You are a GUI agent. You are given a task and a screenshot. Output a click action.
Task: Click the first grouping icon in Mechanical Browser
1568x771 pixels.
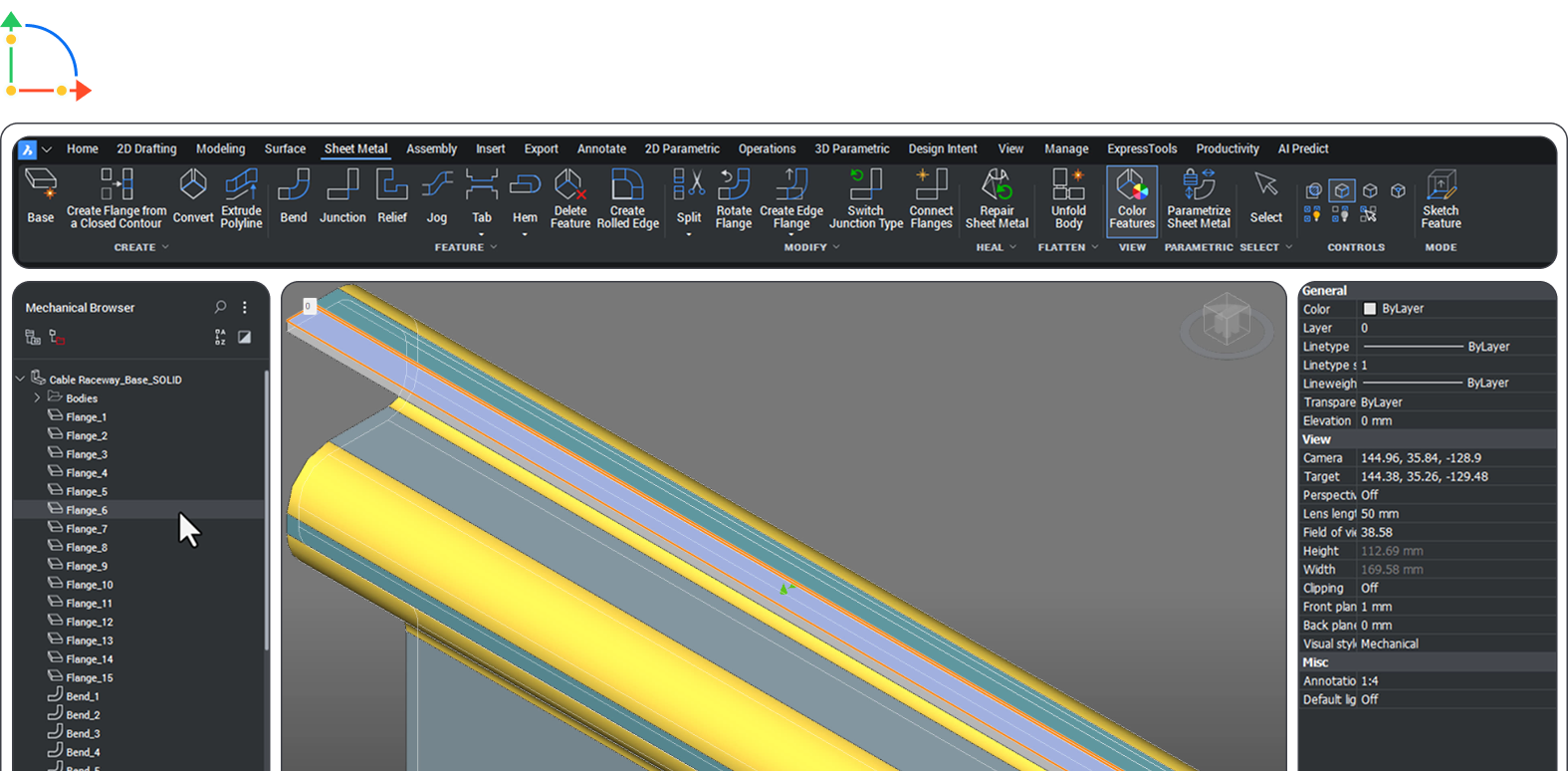tap(33, 338)
